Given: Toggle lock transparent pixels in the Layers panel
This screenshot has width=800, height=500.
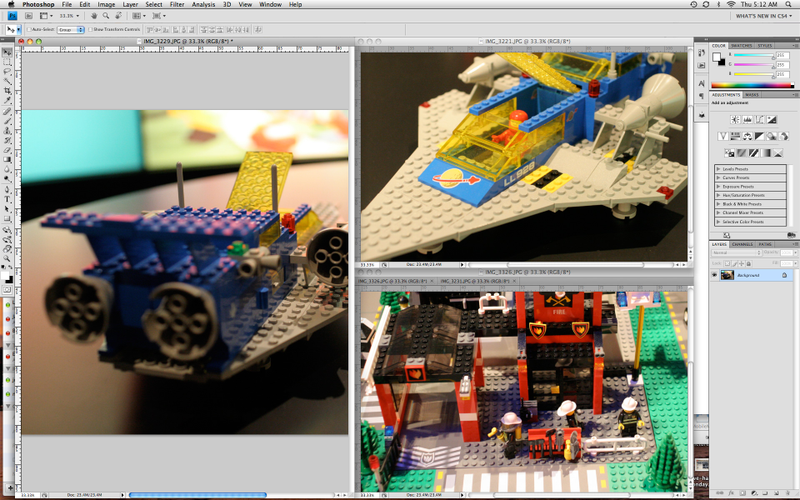Looking at the screenshot, I should point(728,263).
